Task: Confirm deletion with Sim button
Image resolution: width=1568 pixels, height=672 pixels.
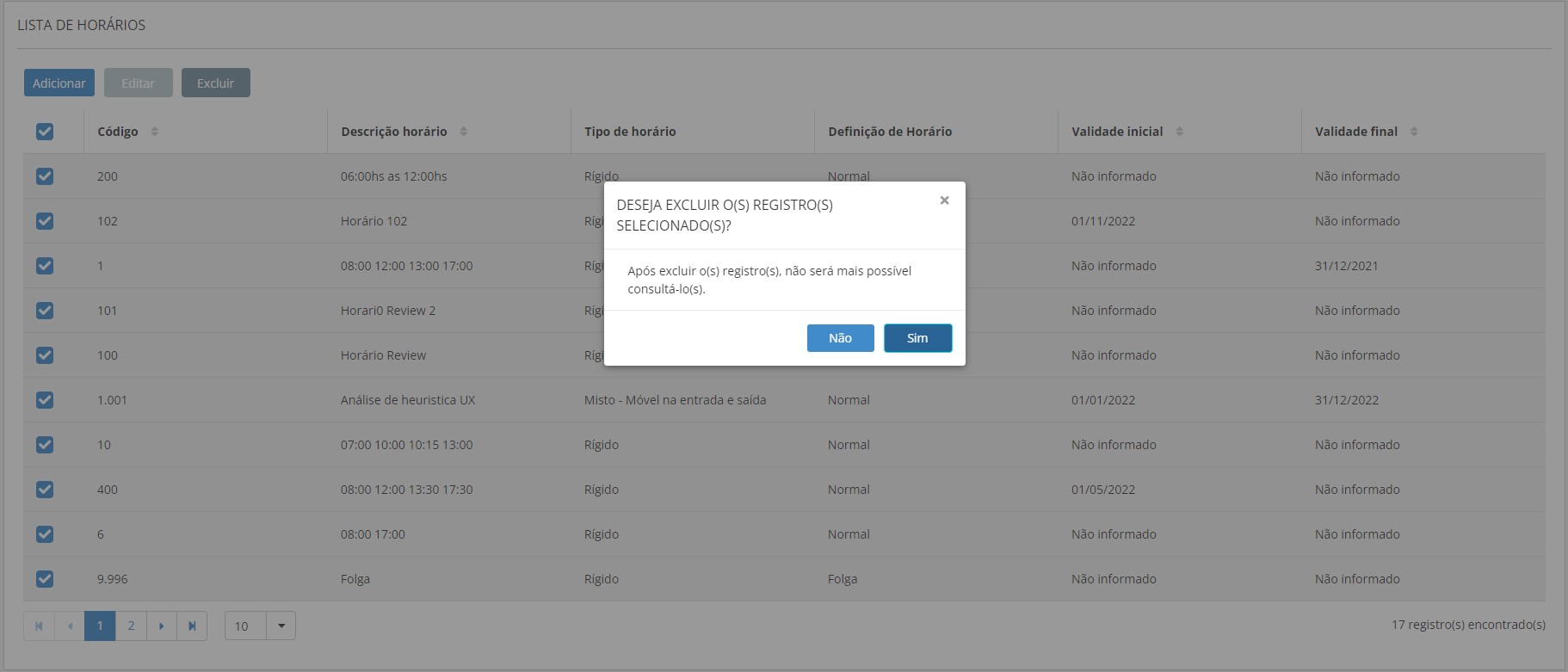Action: click(x=917, y=338)
